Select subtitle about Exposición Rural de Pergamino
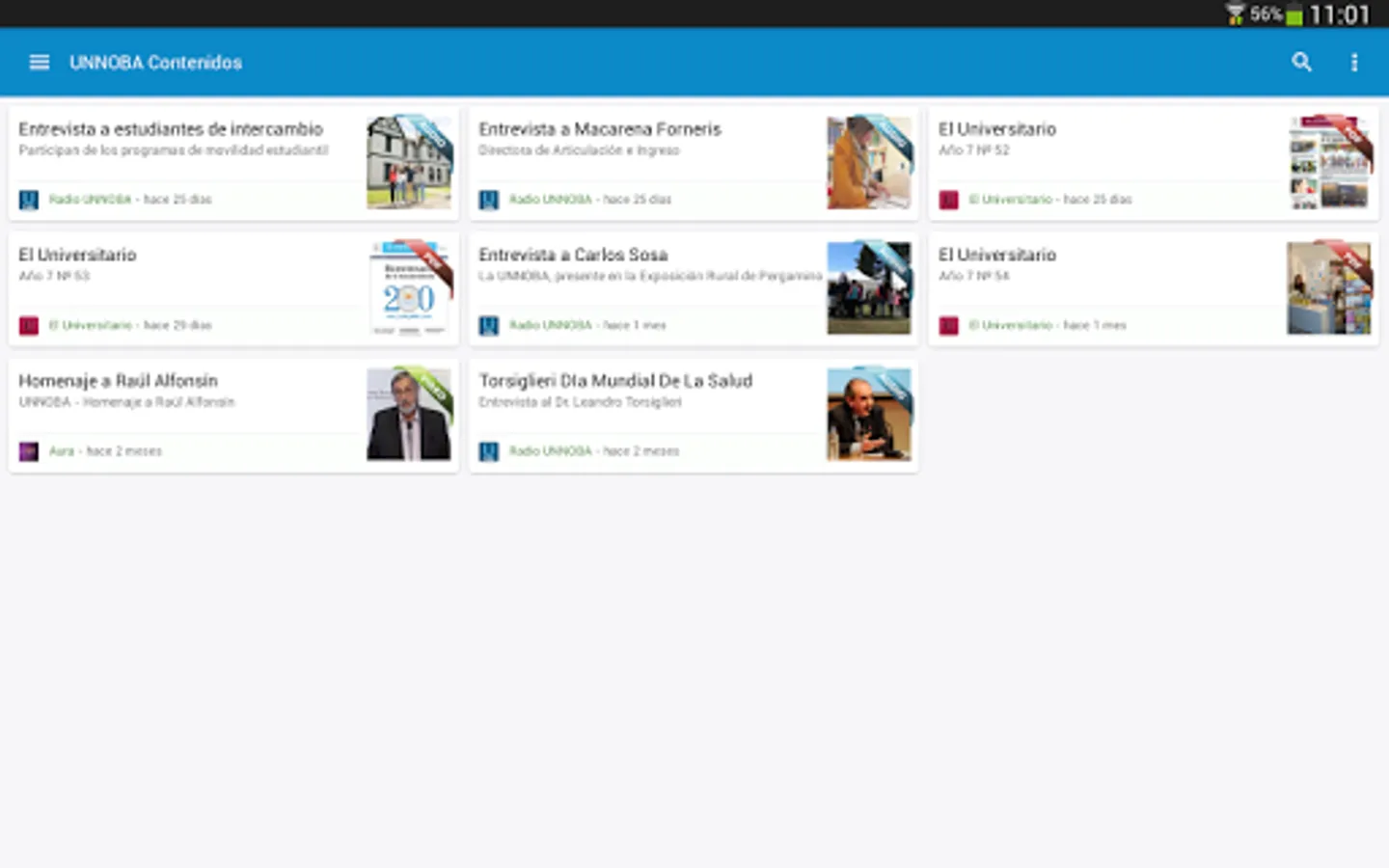This screenshot has width=1389, height=868. (650, 276)
